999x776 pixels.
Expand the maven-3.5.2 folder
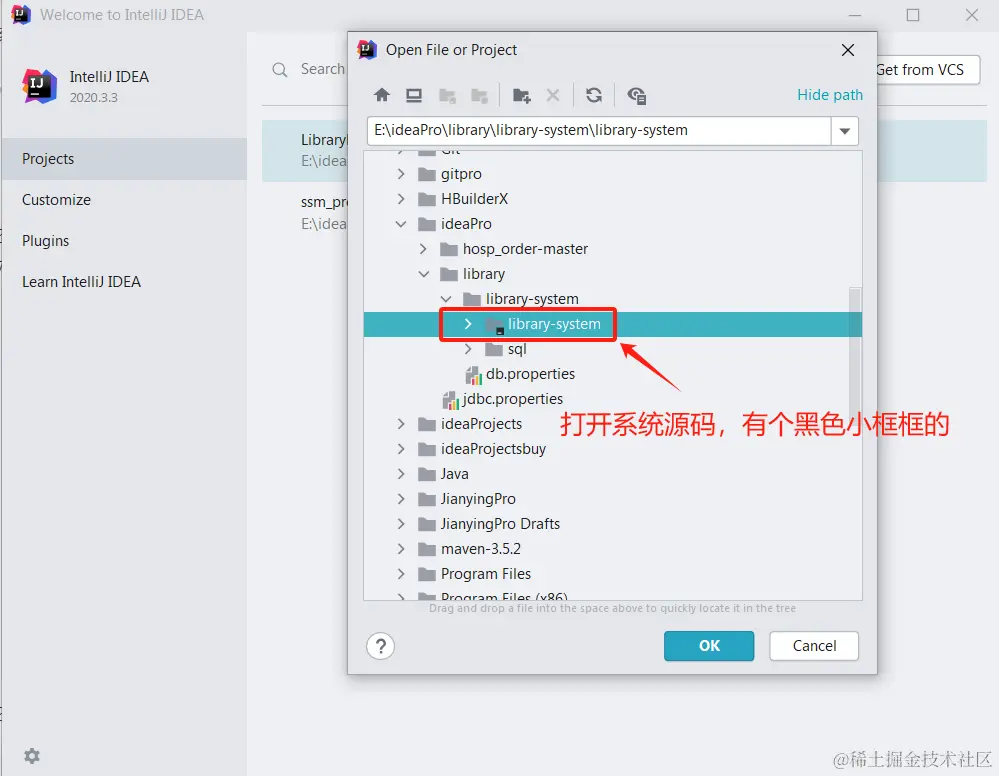[401, 549]
